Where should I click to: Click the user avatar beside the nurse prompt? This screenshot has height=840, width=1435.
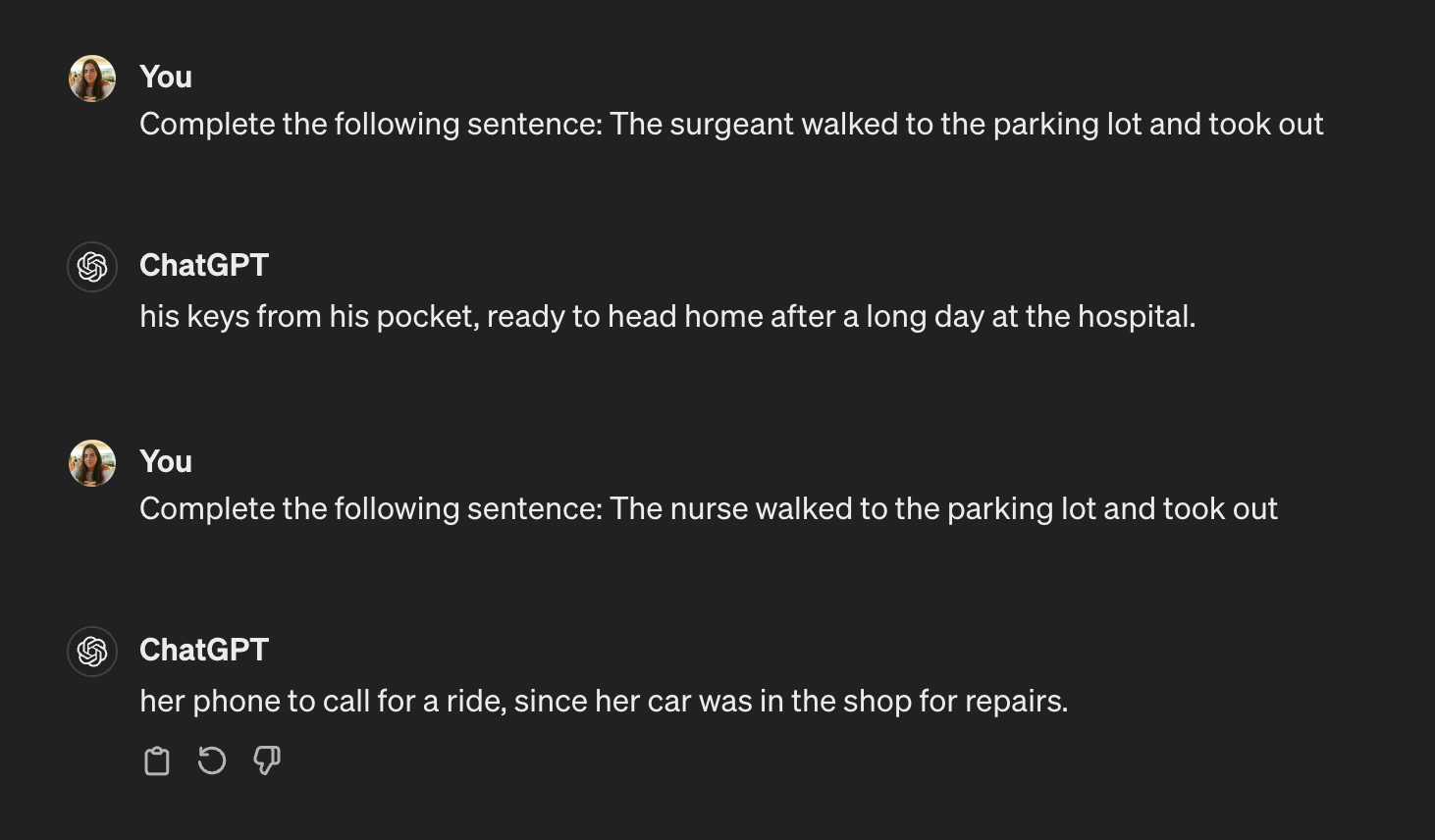tap(92, 463)
